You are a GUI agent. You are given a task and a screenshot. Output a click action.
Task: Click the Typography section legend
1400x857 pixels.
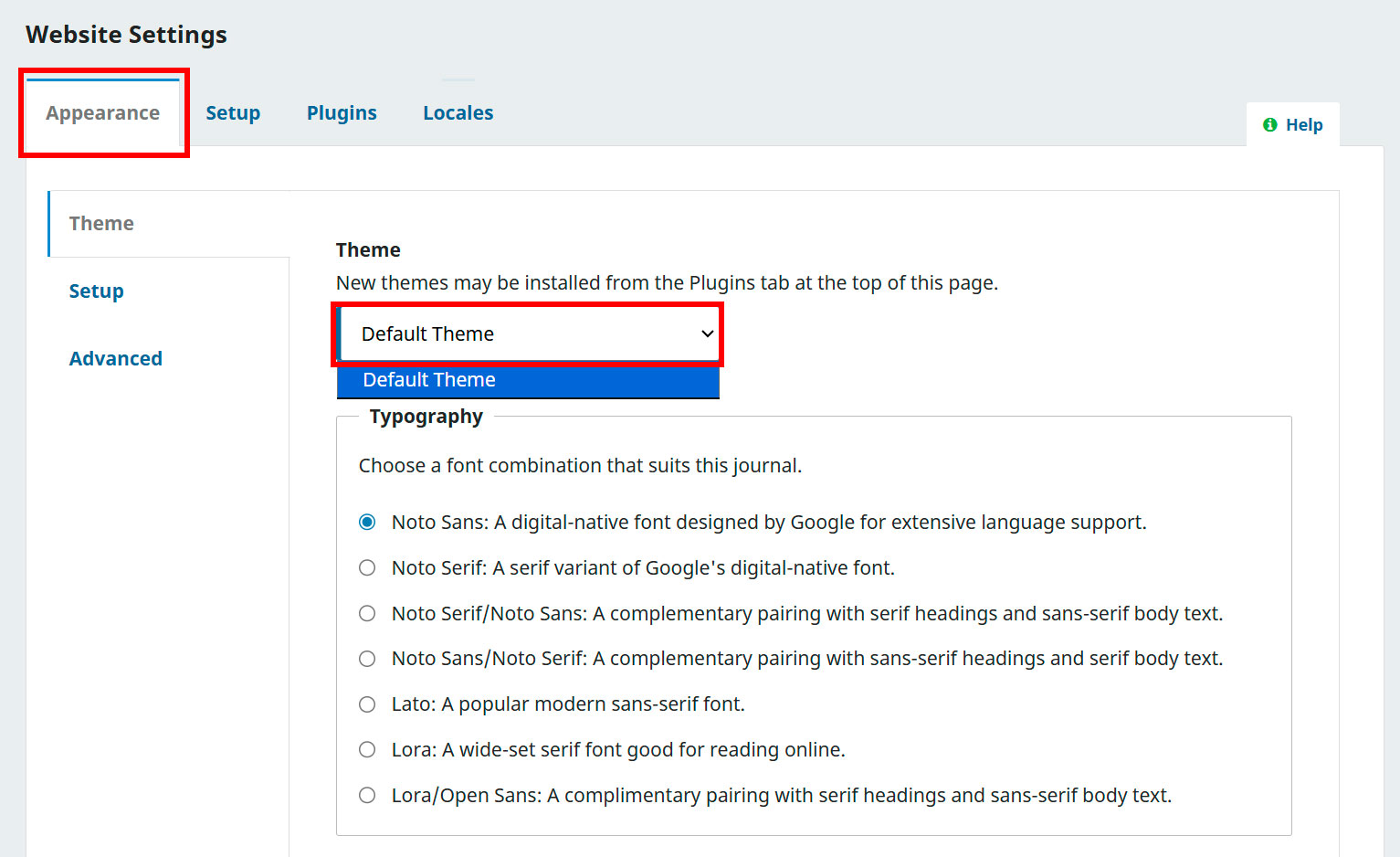(426, 417)
